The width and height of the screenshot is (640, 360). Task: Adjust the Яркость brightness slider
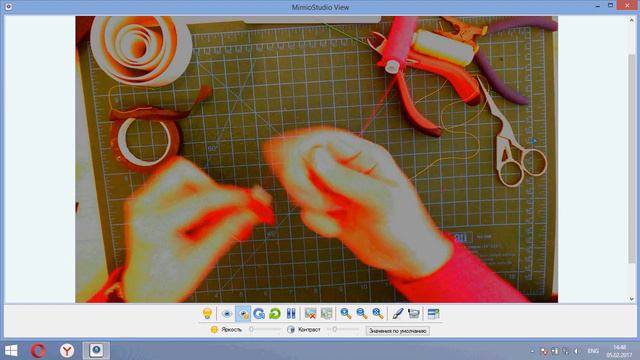(264, 329)
